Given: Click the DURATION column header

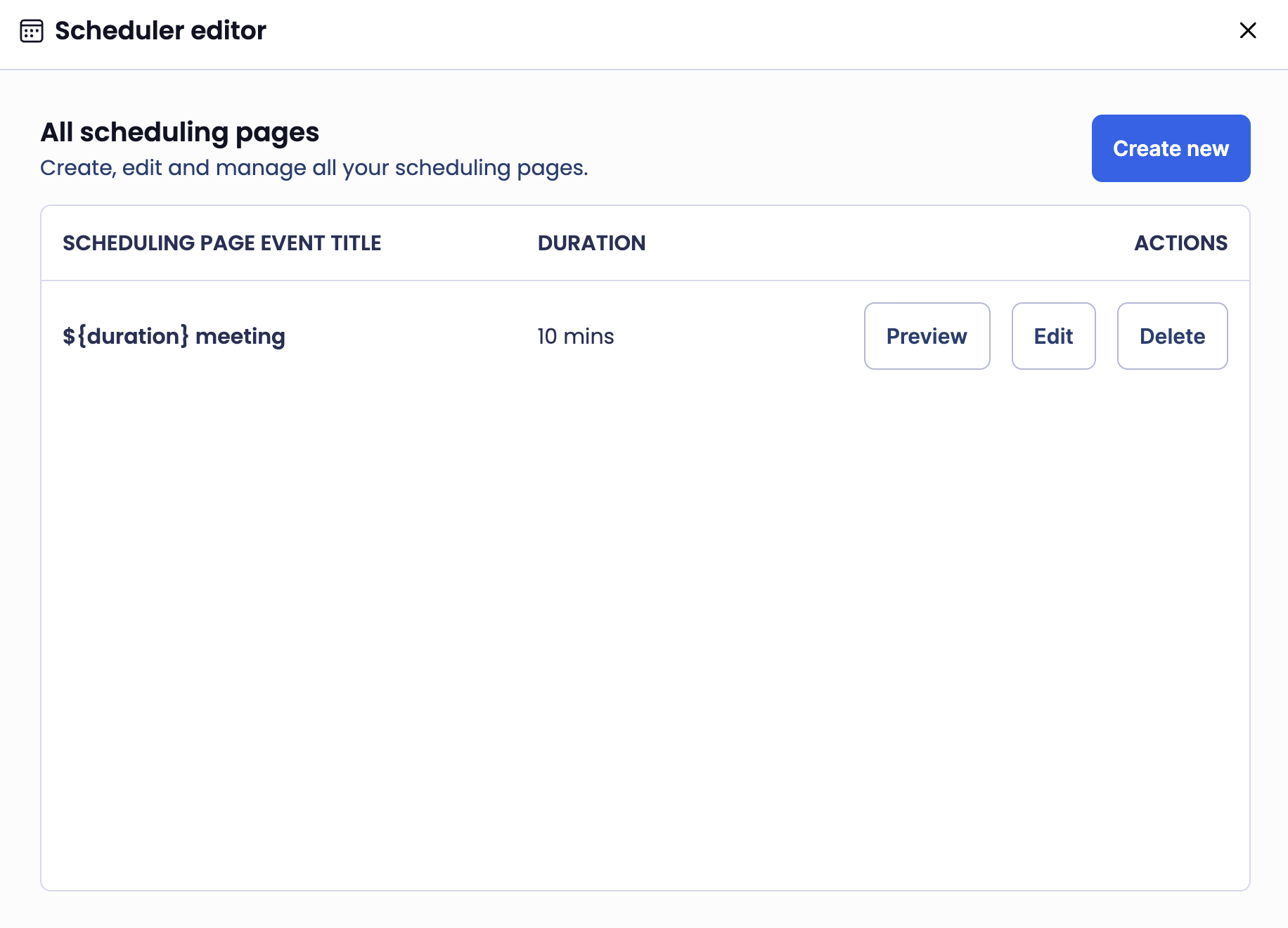Looking at the screenshot, I should 591,243.
